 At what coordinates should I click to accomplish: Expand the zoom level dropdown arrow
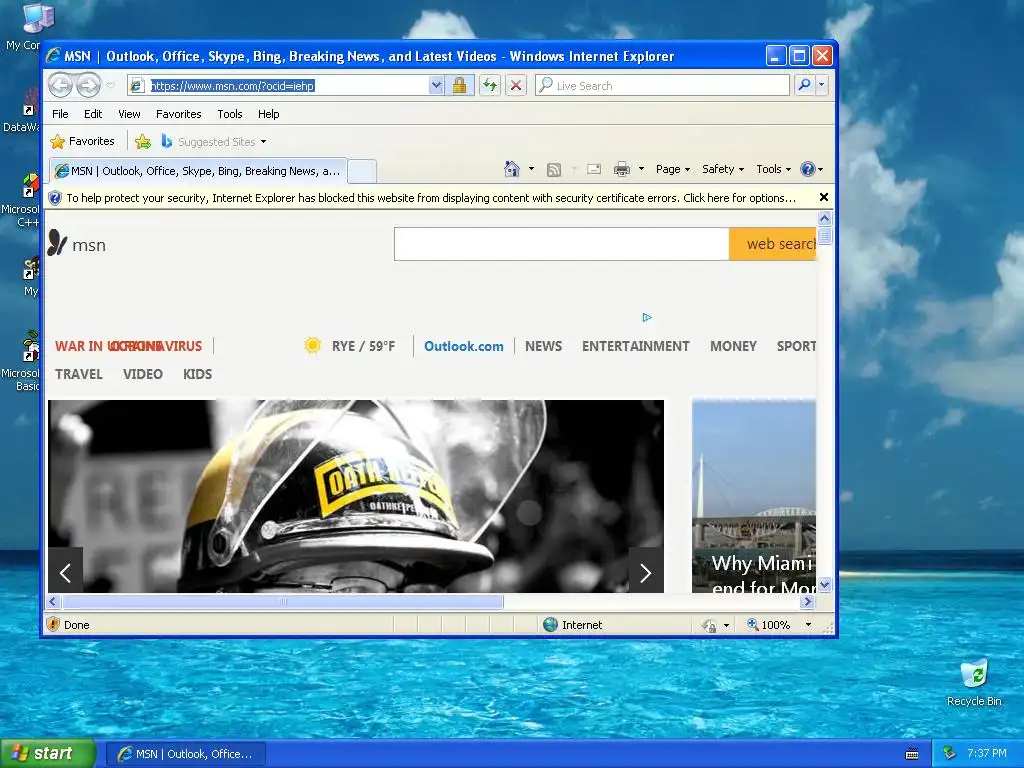tap(808, 624)
